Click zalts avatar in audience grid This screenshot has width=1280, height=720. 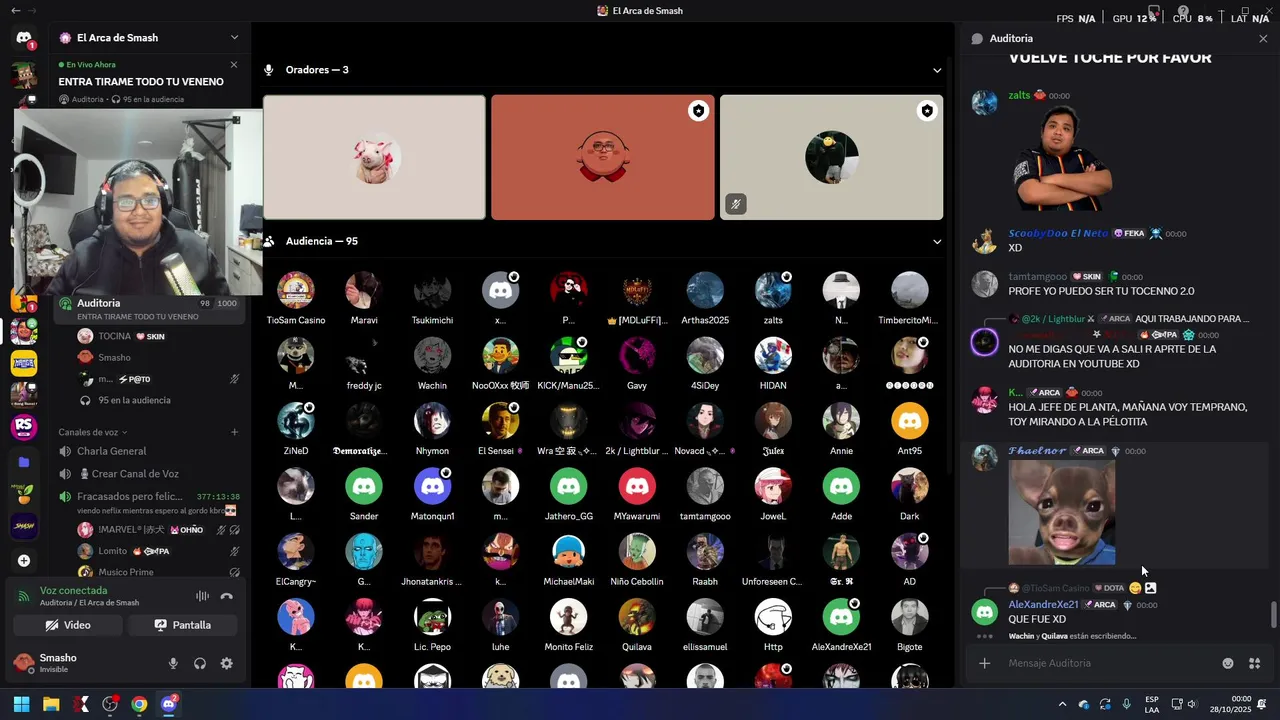[x=773, y=290]
